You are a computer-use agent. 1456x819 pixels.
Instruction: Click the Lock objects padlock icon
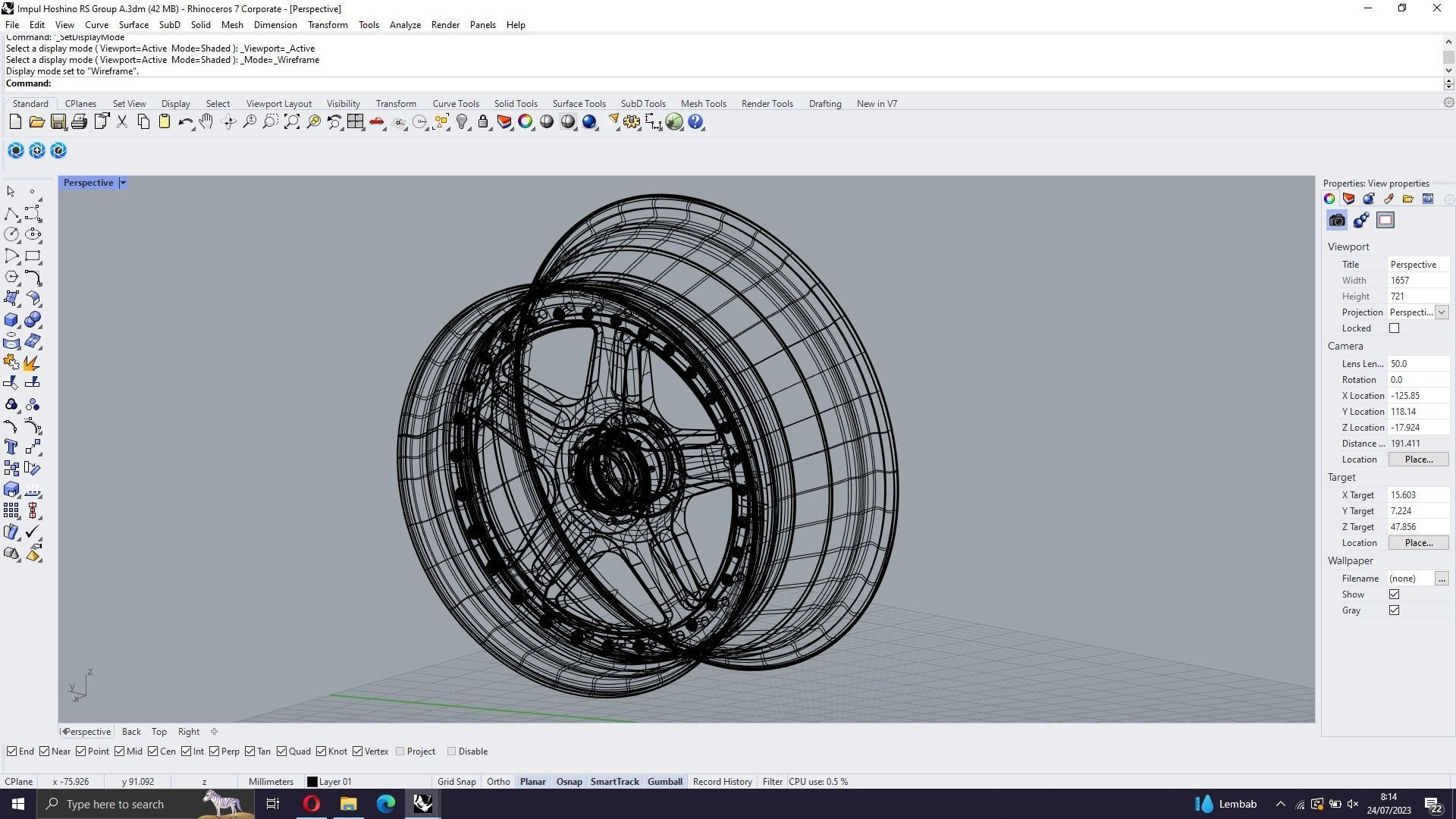point(483,122)
